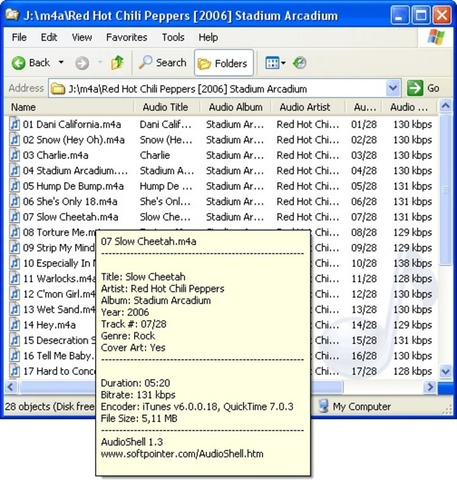Screen dimensions: 457x480
Task: Click 'Dani Calif...' audio title cell
Action: point(166,124)
